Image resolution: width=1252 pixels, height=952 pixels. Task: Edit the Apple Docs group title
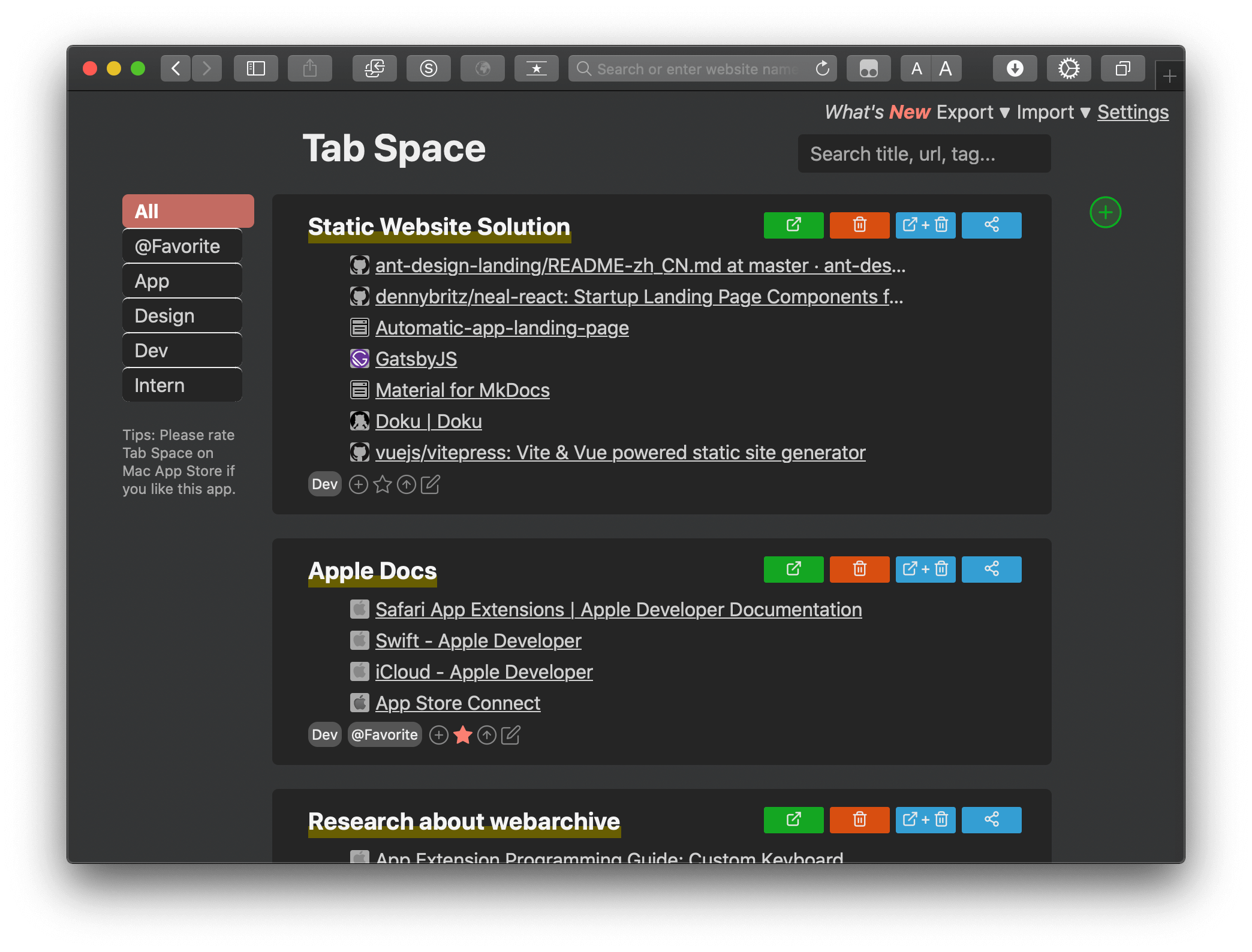click(x=510, y=735)
